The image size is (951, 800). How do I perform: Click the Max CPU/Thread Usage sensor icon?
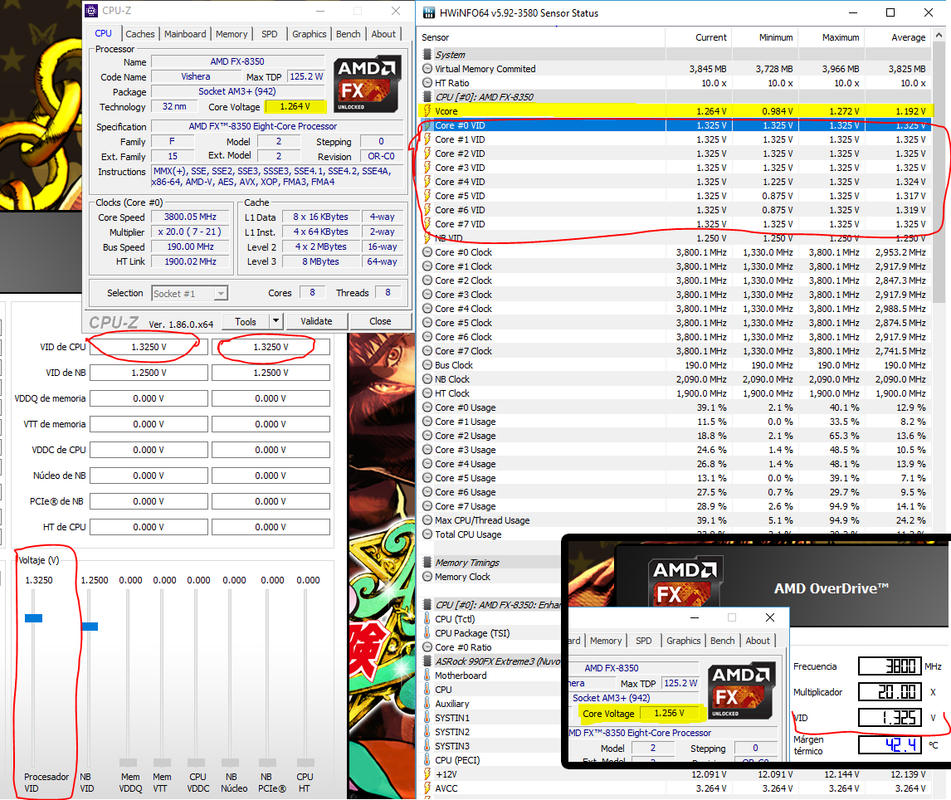pos(428,520)
